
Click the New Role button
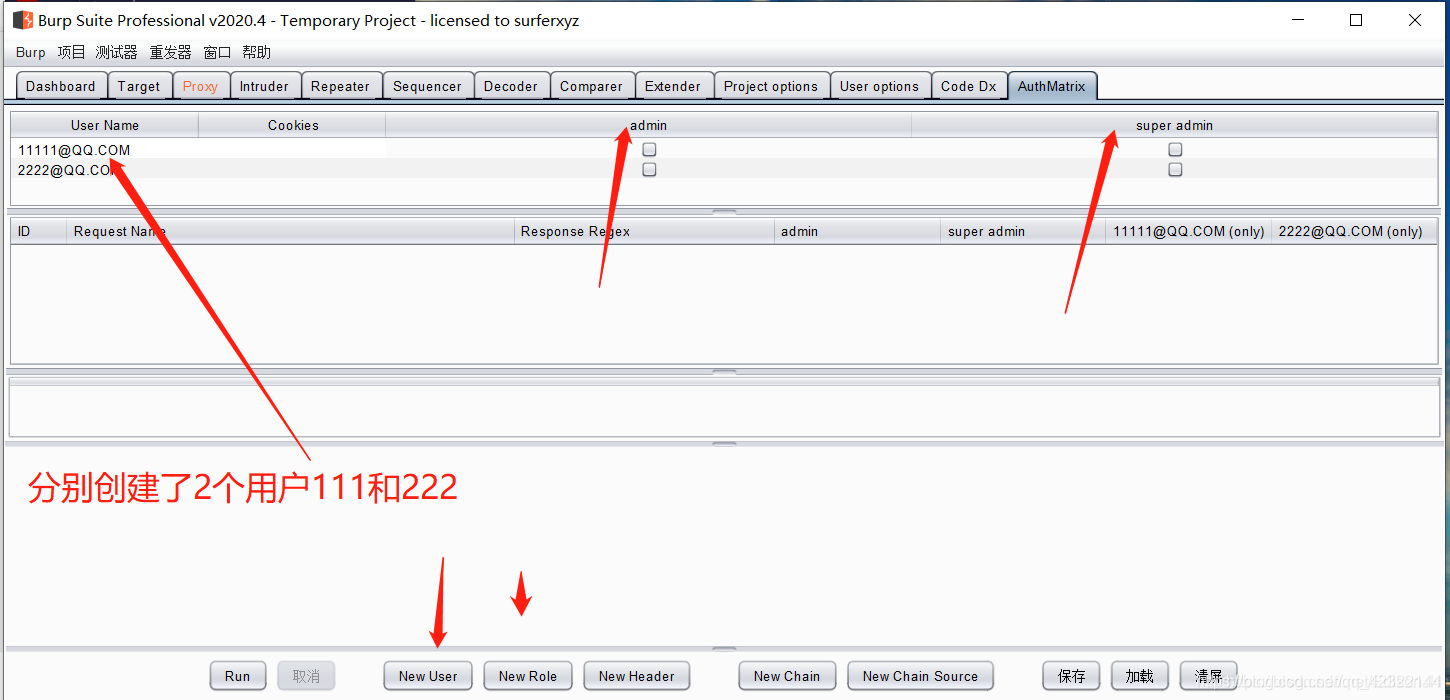(528, 676)
